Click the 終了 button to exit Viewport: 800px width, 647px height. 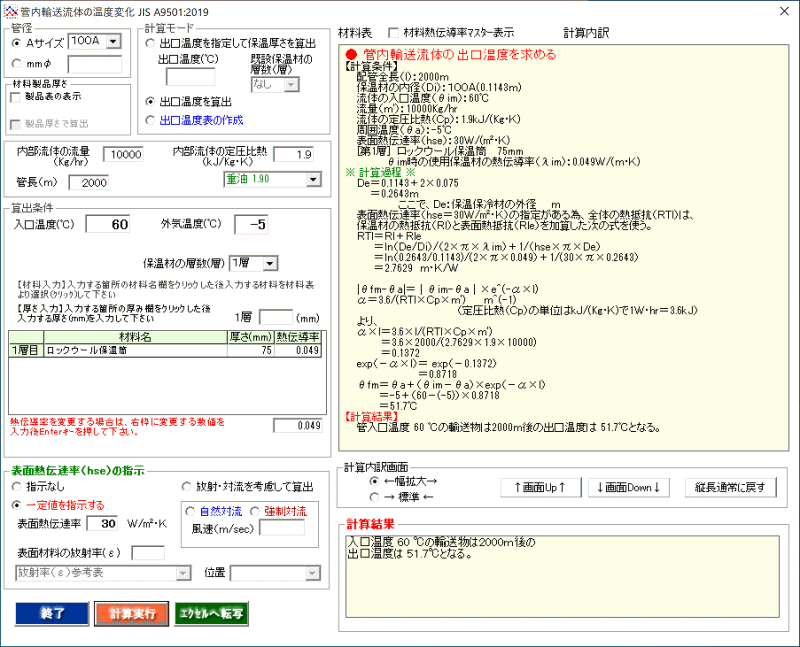click(x=51, y=613)
